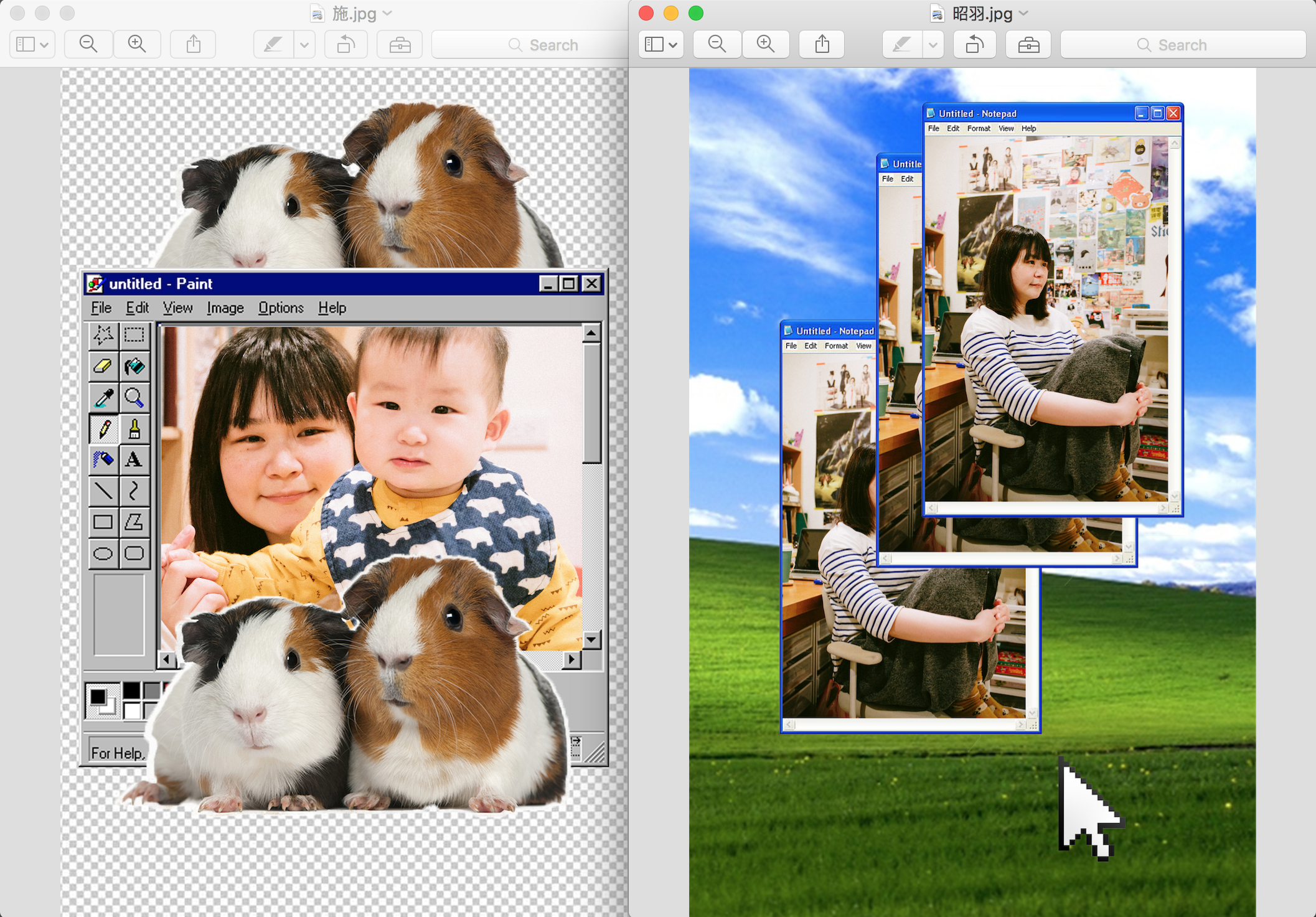The height and width of the screenshot is (917, 1316).
Task: Click the chevron beside the 昭羽.jpg title
Action: pos(1024,13)
